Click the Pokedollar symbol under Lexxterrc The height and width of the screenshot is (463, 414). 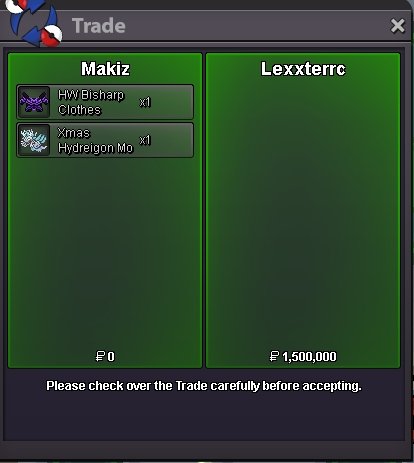point(274,356)
